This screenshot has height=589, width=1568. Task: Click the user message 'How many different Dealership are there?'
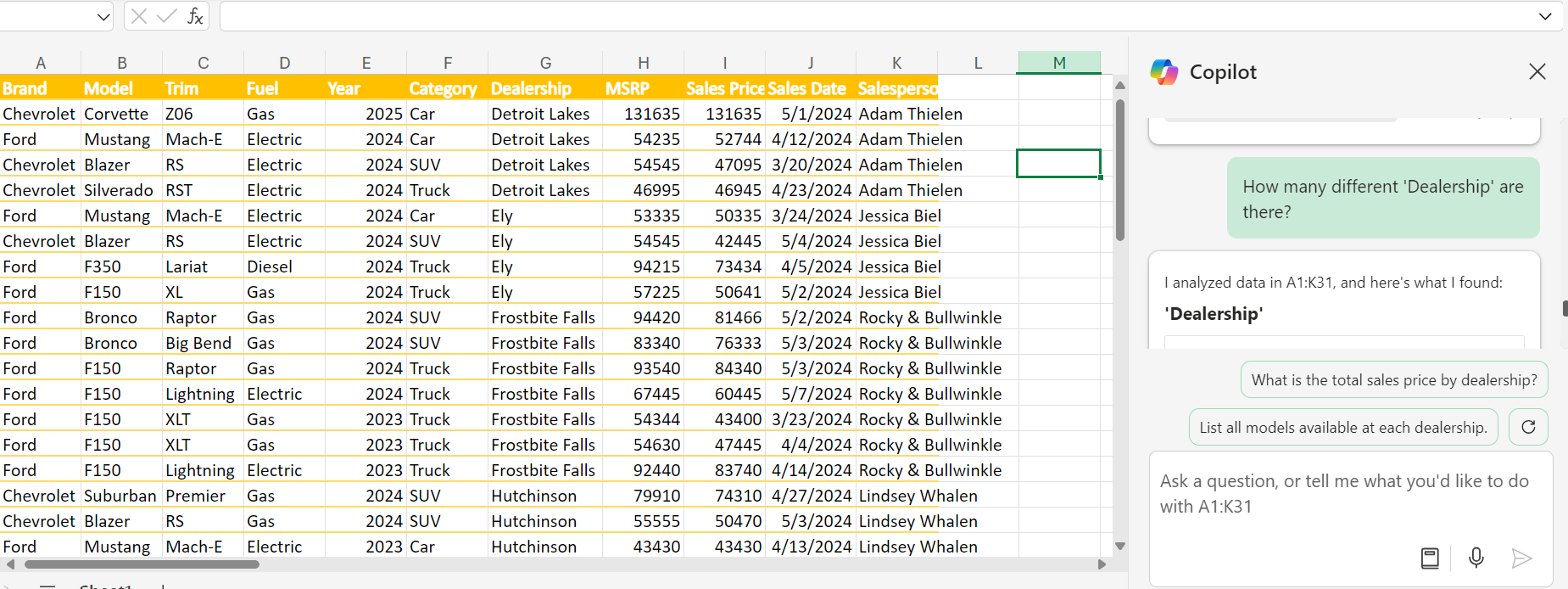1383,199
